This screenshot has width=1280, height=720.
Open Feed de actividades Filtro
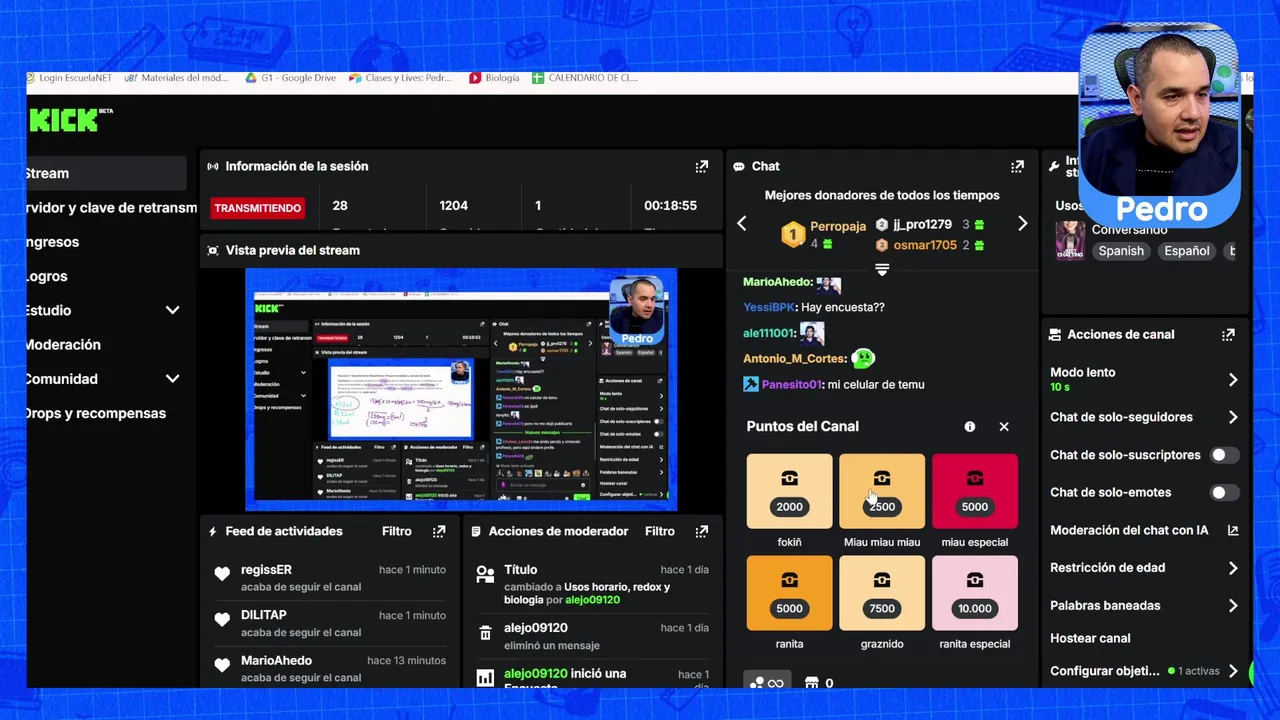coord(397,532)
